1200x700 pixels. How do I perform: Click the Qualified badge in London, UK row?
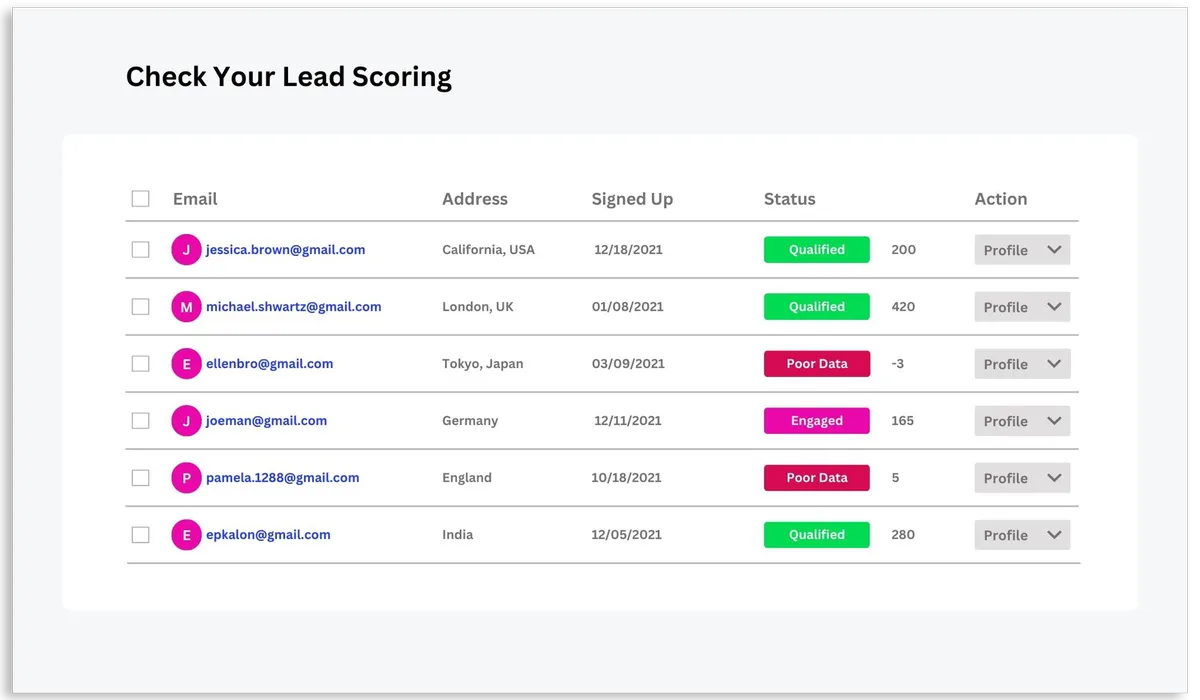(817, 307)
